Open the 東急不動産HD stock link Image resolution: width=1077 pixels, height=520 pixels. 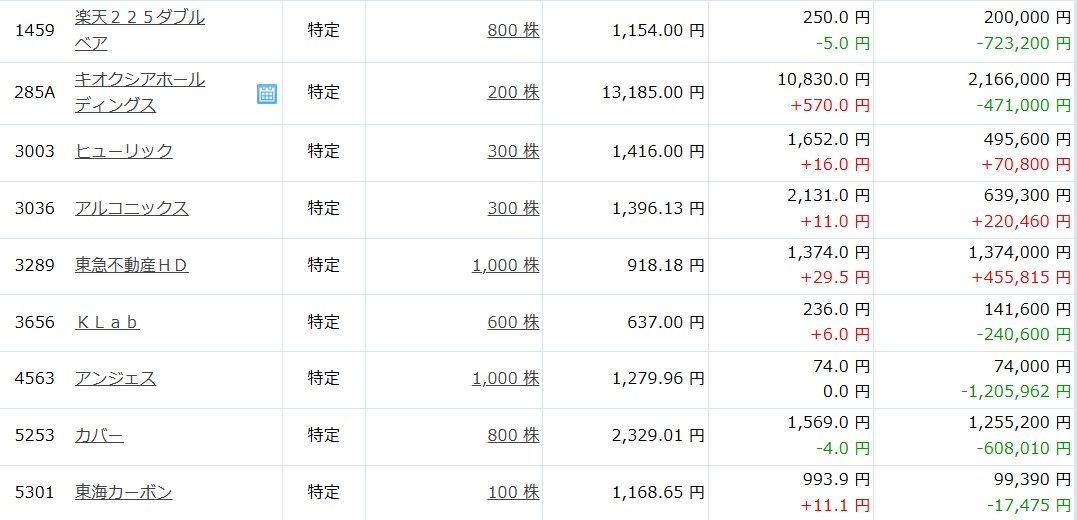(132, 265)
